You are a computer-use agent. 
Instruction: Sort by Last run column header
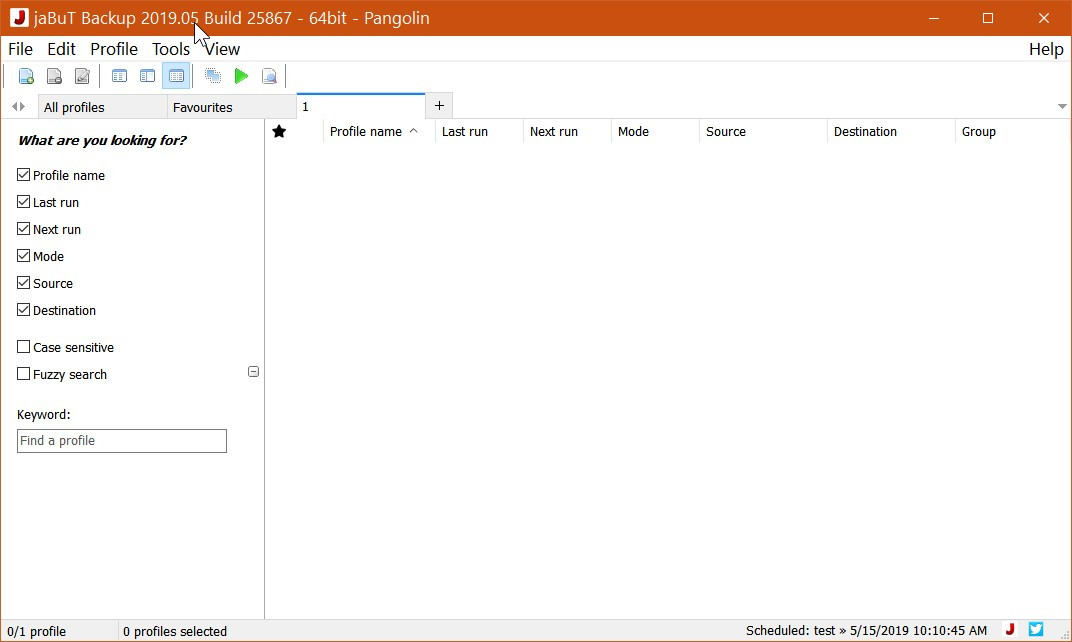click(479, 131)
